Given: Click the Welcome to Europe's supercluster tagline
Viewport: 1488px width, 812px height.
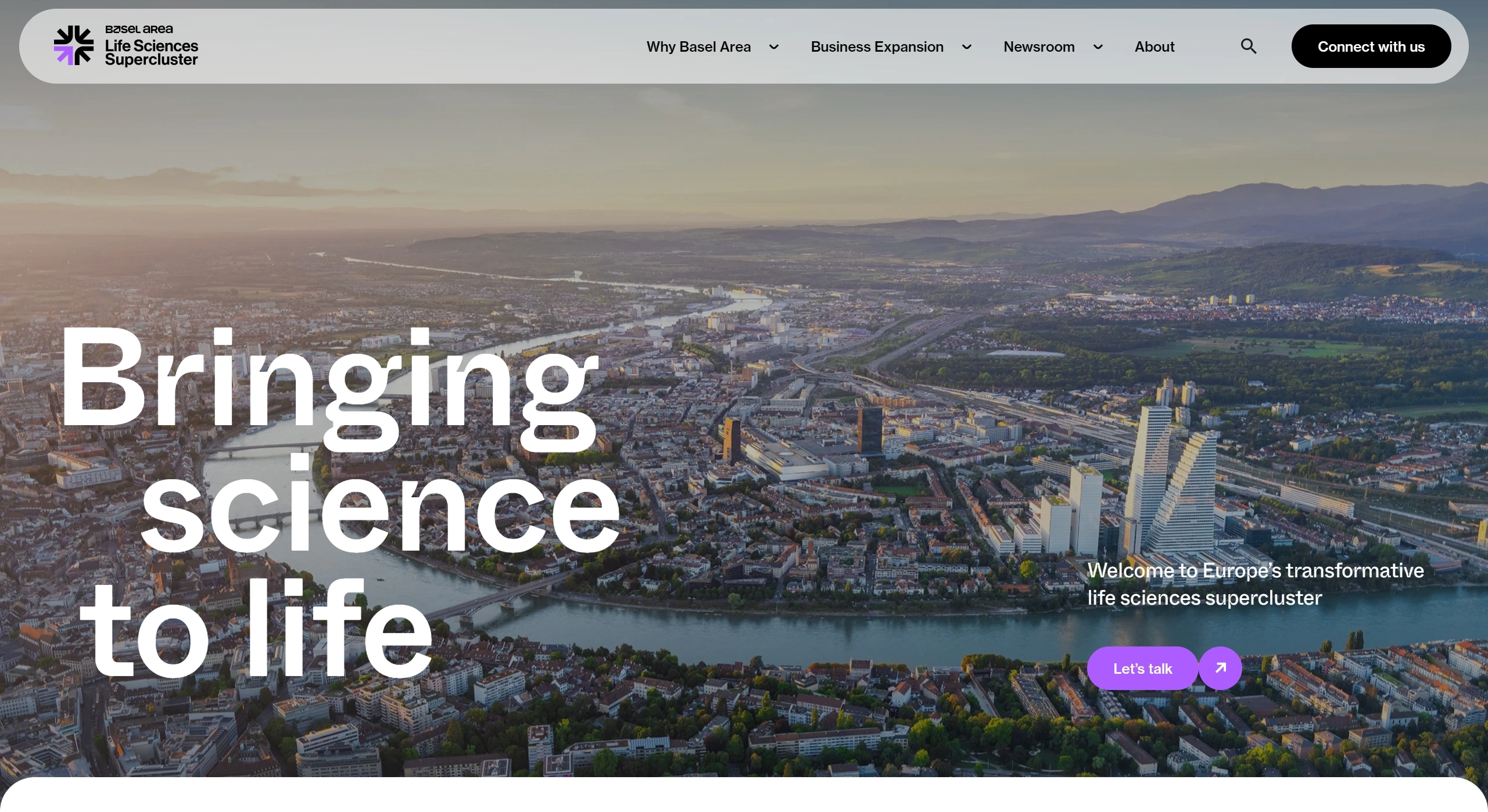Looking at the screenshot, I should coord(1255,584).
